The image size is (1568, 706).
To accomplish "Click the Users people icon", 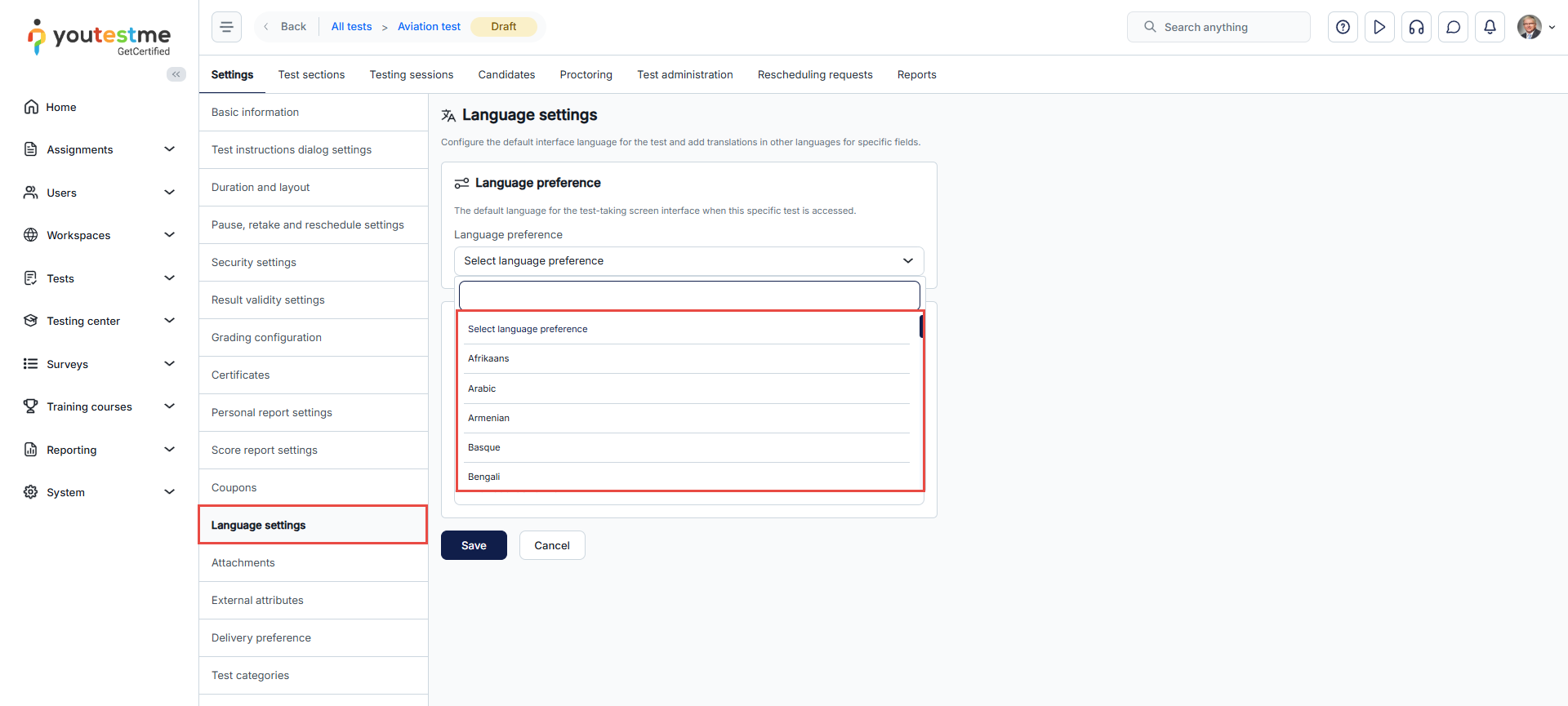I will tap(31, 193).
